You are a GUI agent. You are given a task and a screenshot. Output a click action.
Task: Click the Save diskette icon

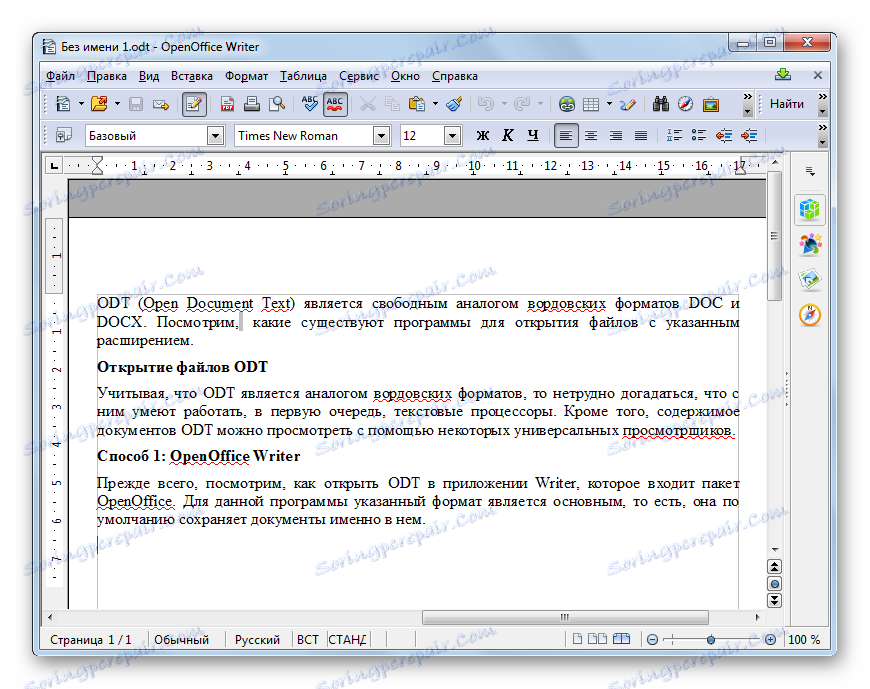[136, 104]
